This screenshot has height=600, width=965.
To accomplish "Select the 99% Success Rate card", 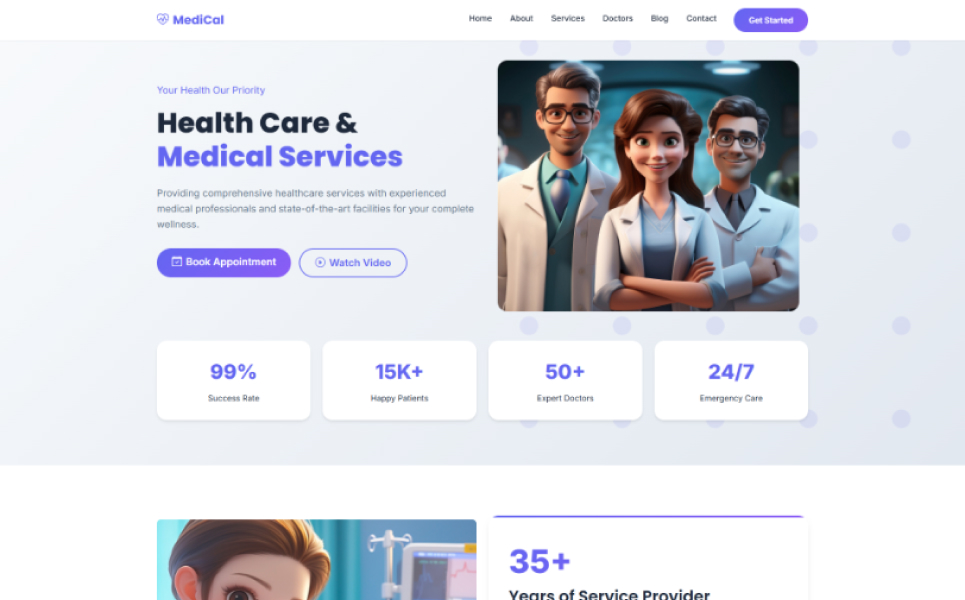I will click(x=233, y=380).
